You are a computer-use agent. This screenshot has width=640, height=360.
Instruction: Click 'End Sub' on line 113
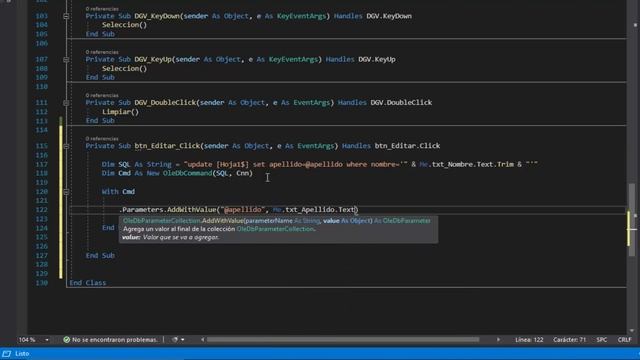click(100, 121)
